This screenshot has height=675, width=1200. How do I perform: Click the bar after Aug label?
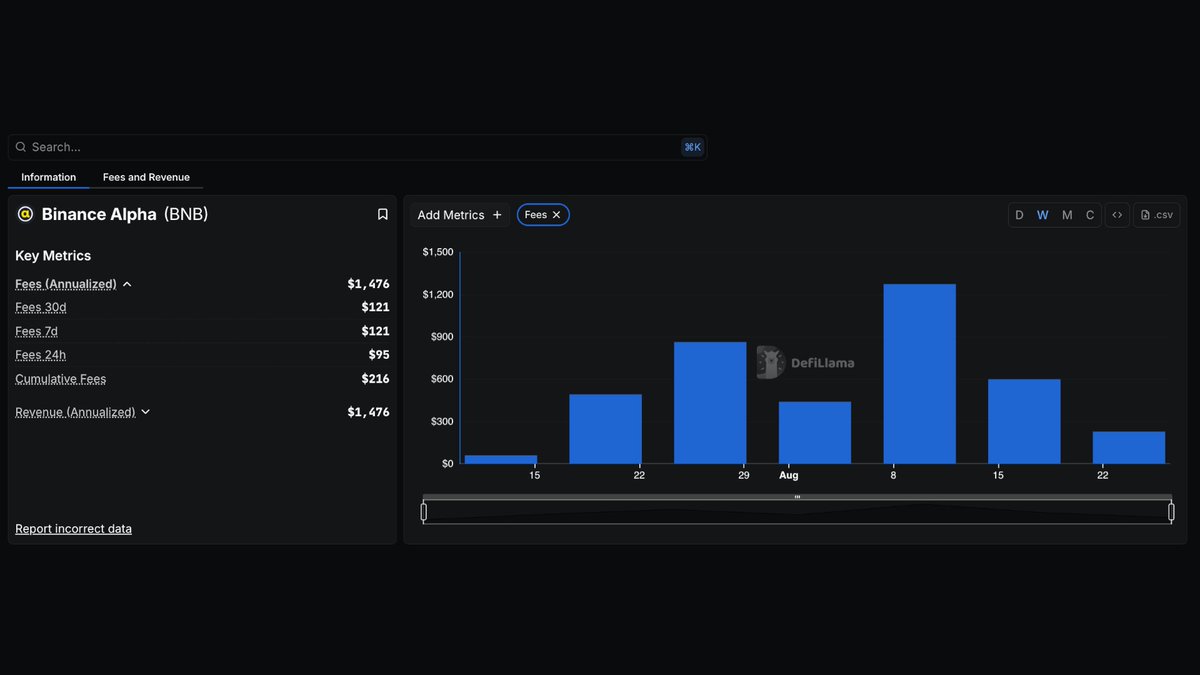[815, 432]
